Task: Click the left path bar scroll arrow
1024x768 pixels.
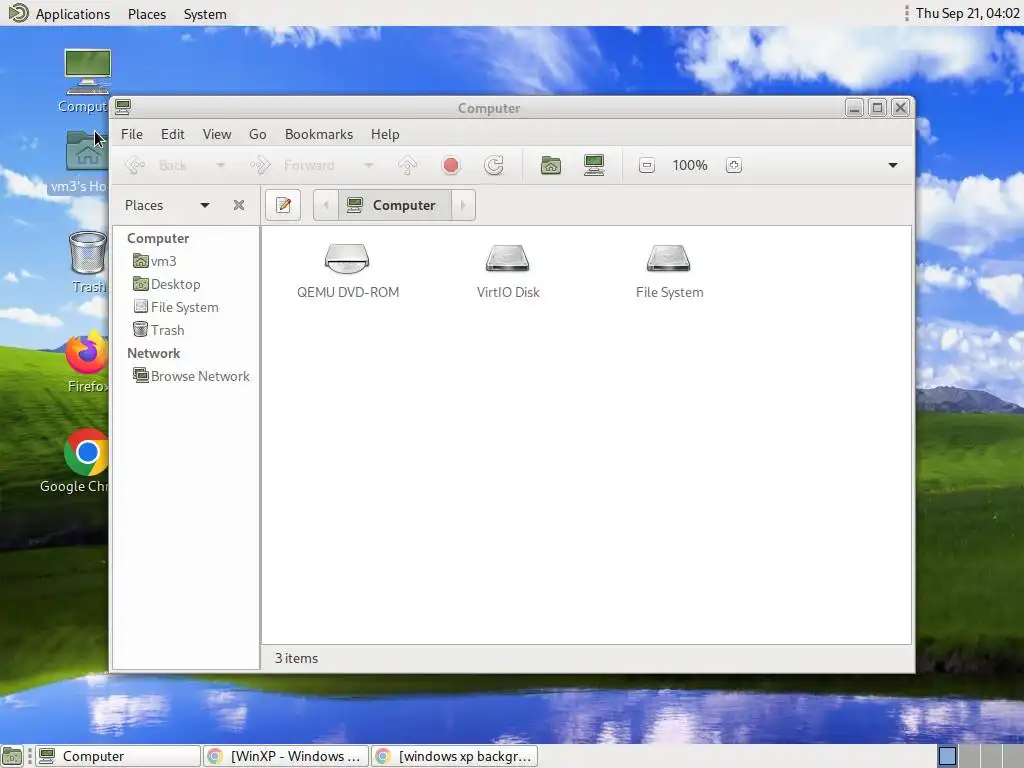Action: pos(325,205)
